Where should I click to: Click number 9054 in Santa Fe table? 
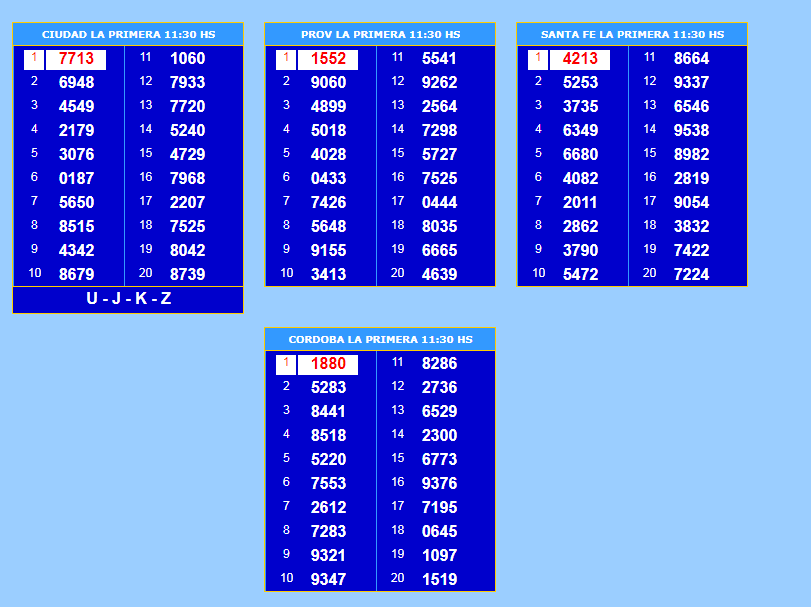click(691, 202)
